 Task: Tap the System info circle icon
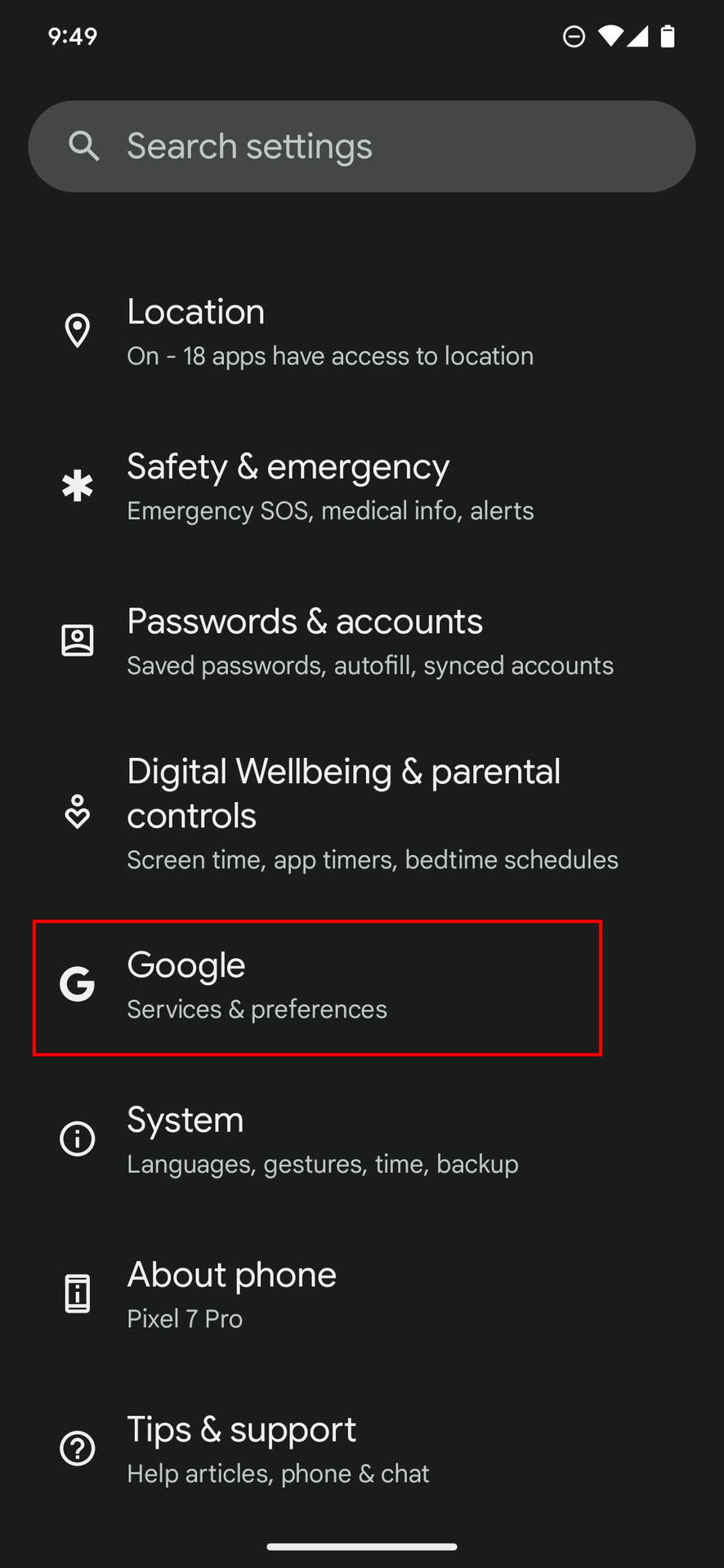pos(78,1138)
